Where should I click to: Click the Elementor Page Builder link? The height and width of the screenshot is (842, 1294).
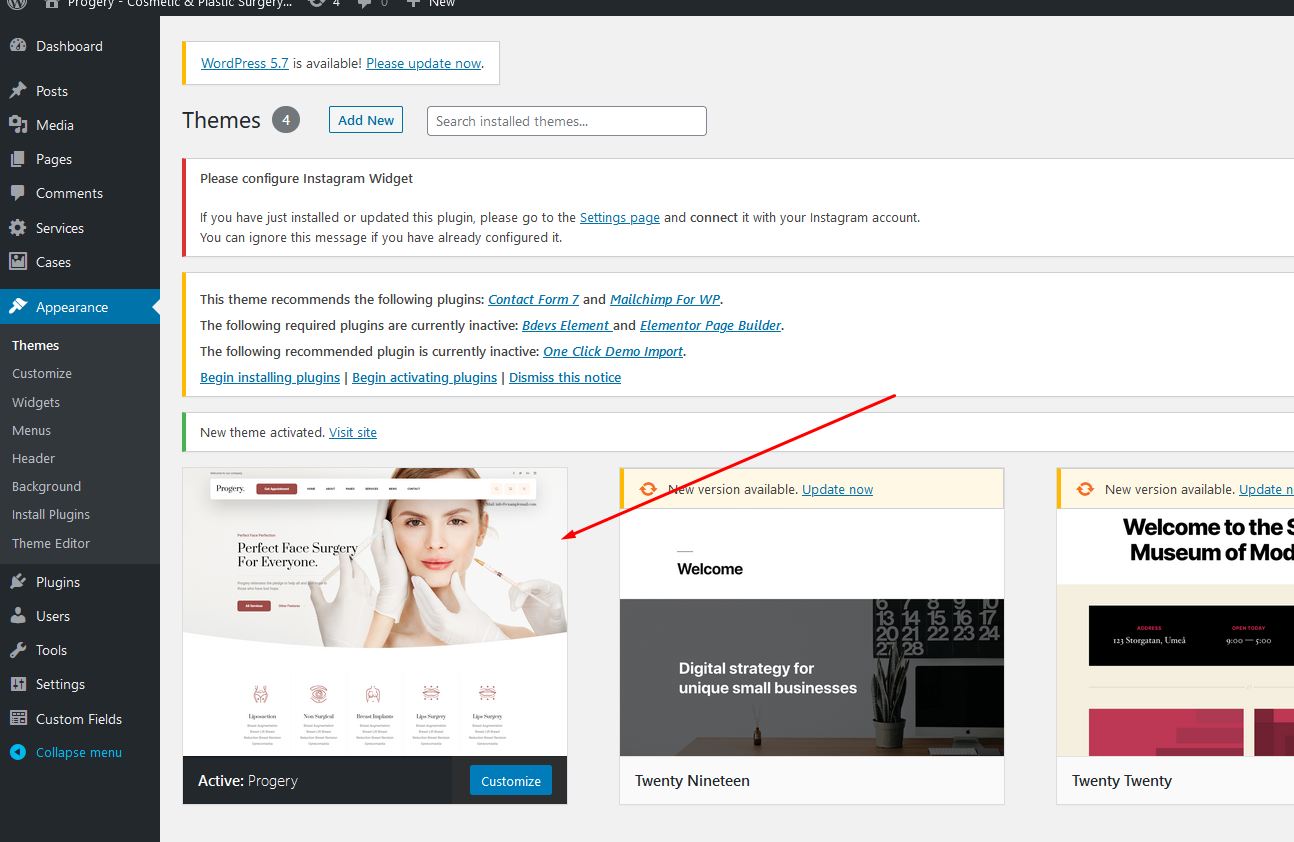[x=711, y=325]
